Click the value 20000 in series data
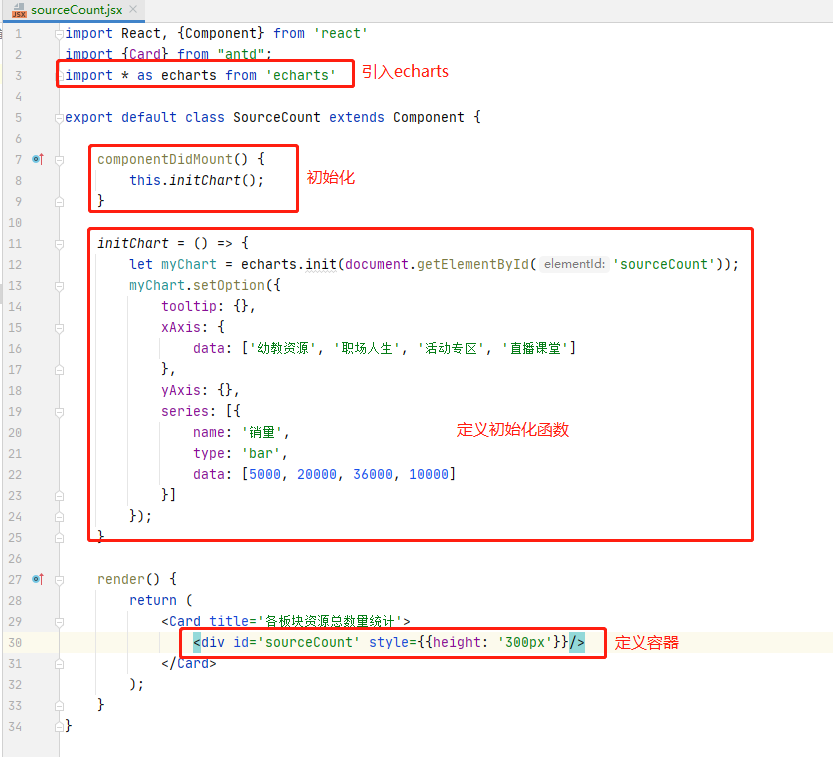The height and width of the screenshot is (757, 833). point(317,474)
